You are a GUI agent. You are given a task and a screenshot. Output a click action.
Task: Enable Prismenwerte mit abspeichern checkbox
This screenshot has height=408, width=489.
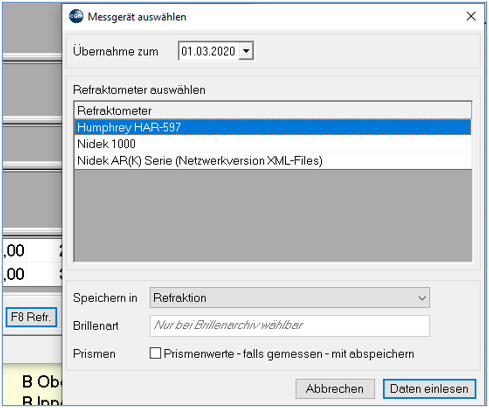155,353
